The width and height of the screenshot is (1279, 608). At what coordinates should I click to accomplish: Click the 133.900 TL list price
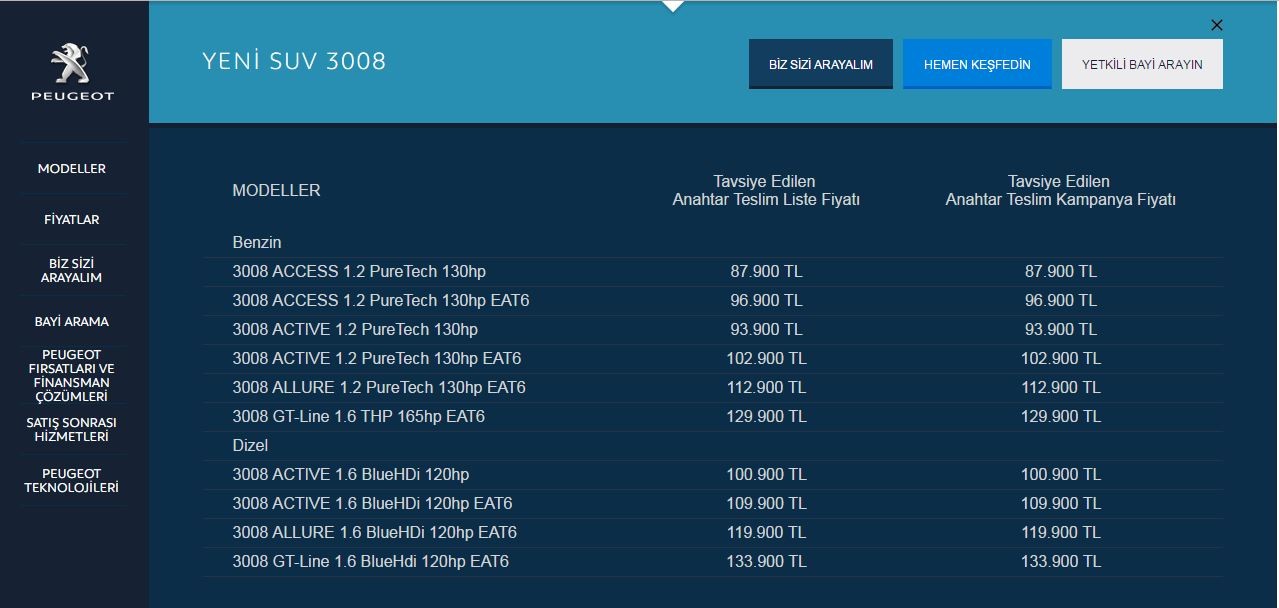pyautogui.click(x=766, y=562)
